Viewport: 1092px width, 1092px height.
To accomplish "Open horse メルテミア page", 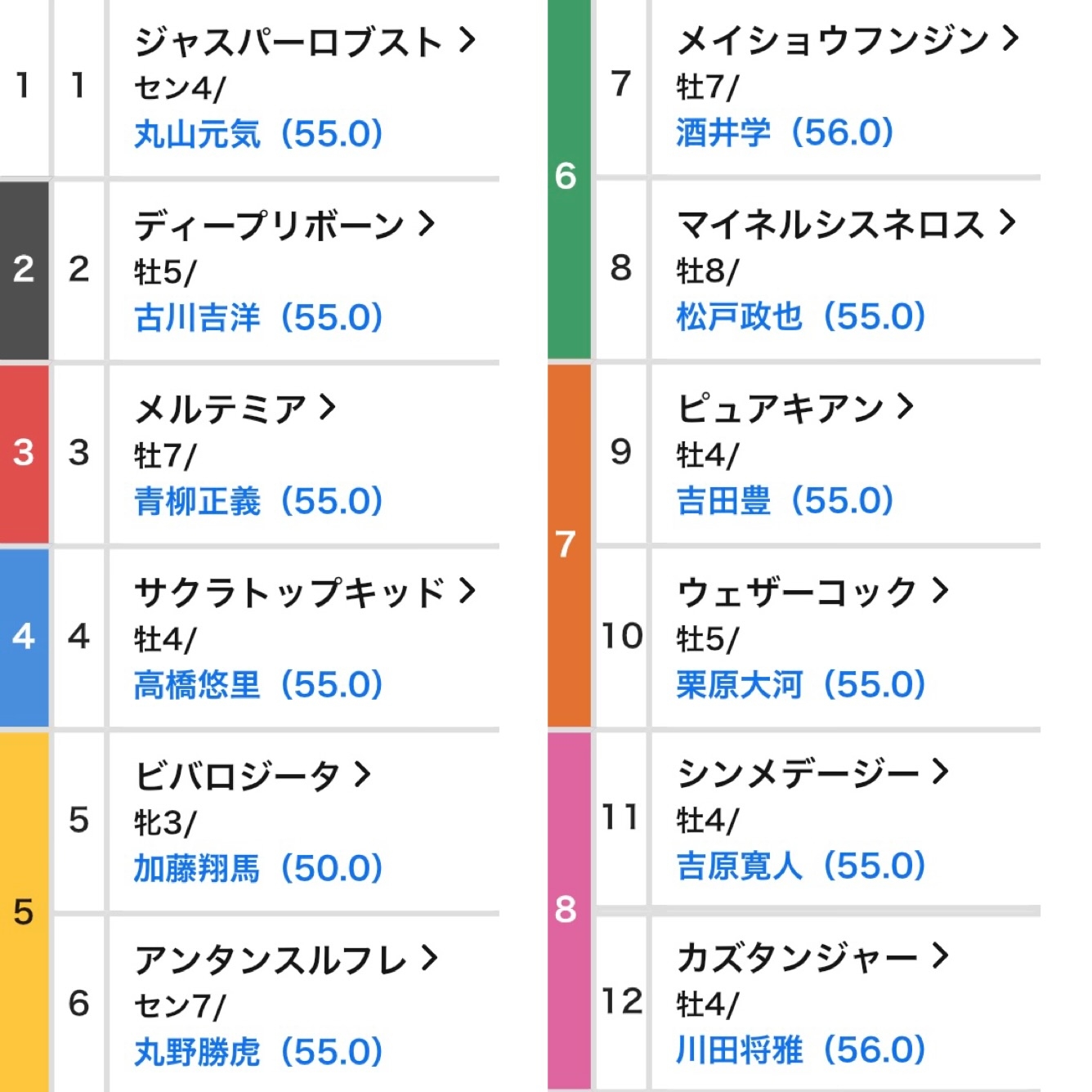I will pyautogui.click(x=221, y=409).
